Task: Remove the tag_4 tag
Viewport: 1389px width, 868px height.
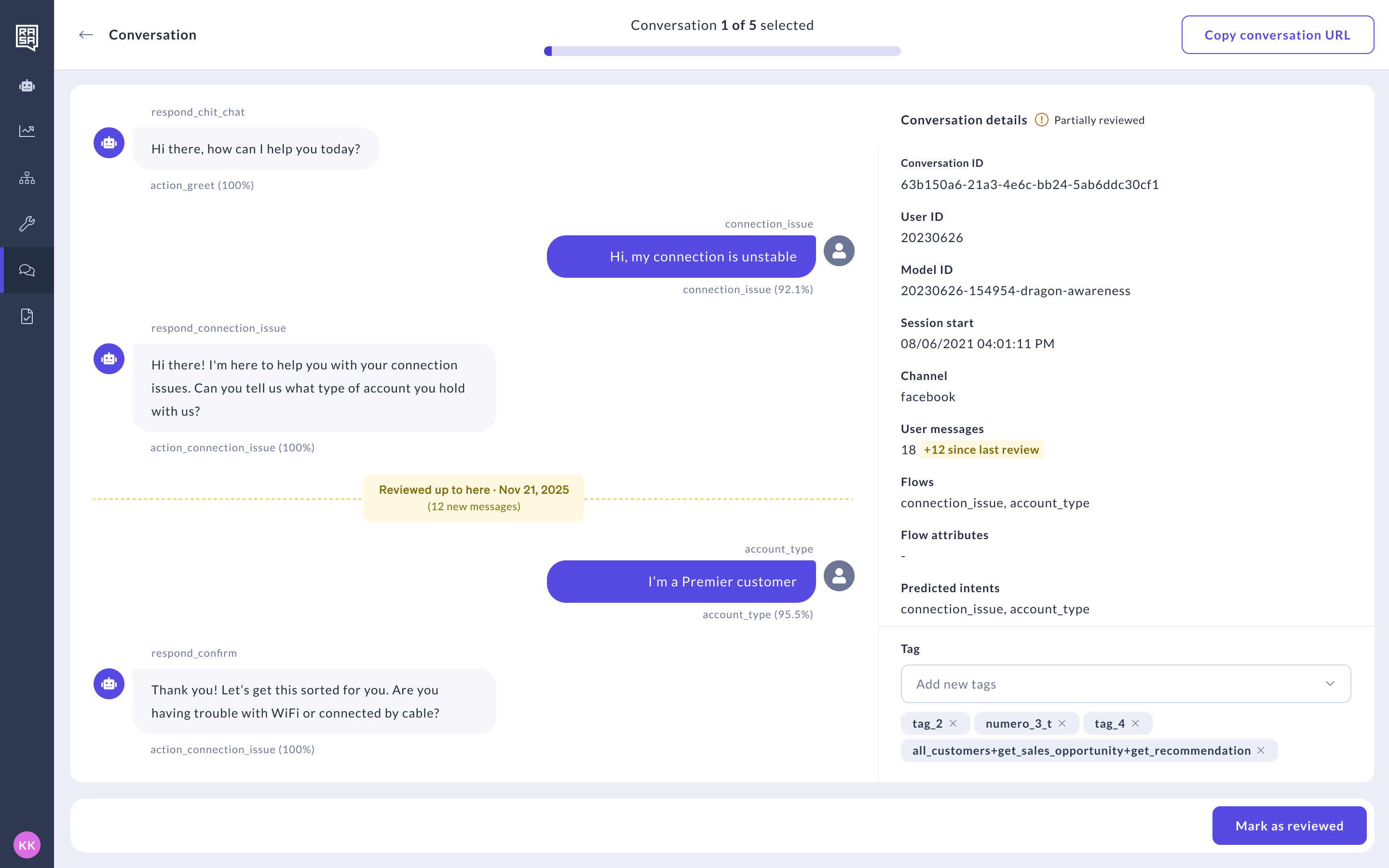Action: coord(1135,723)
